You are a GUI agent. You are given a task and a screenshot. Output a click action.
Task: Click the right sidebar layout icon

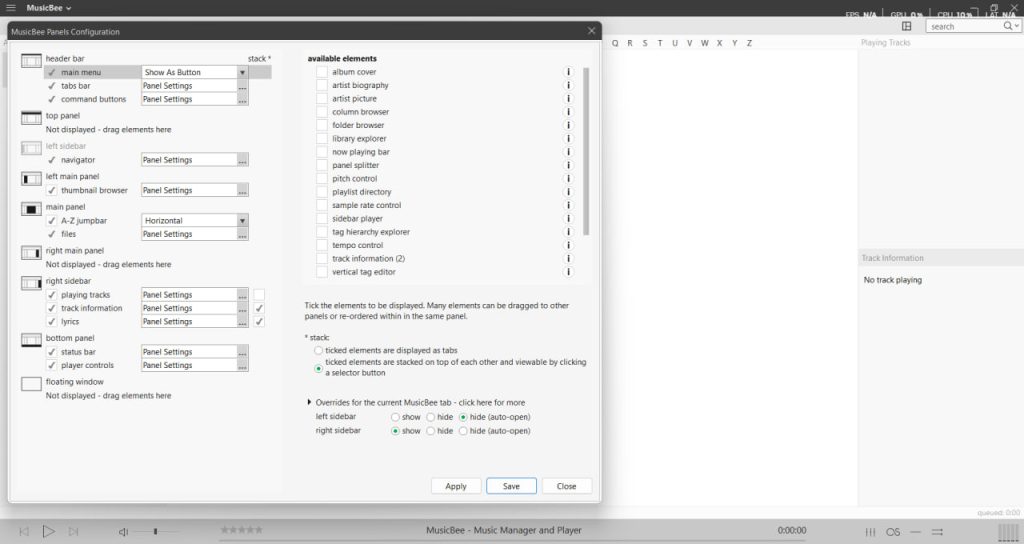[31, 283]
